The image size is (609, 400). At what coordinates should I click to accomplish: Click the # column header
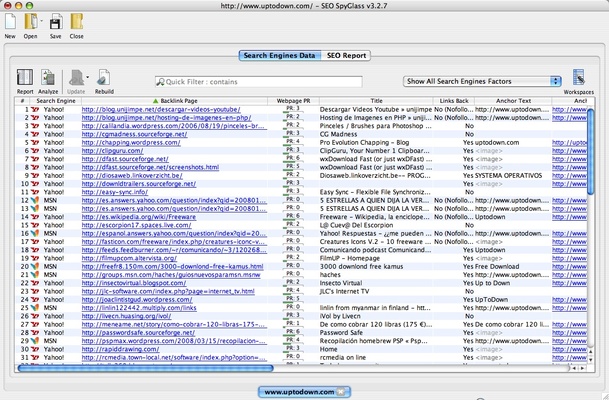[22, 101]
